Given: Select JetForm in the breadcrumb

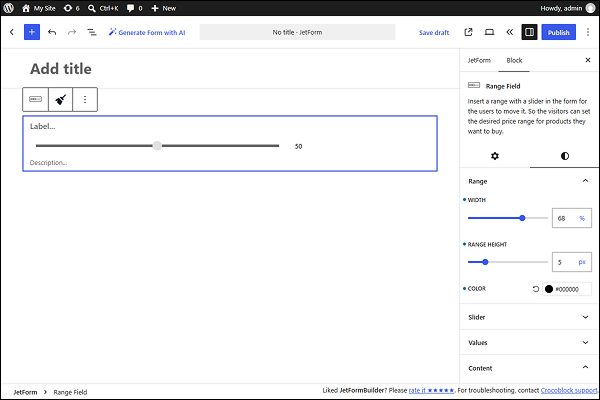Looking at the screenshot, I should click(25, 392).
